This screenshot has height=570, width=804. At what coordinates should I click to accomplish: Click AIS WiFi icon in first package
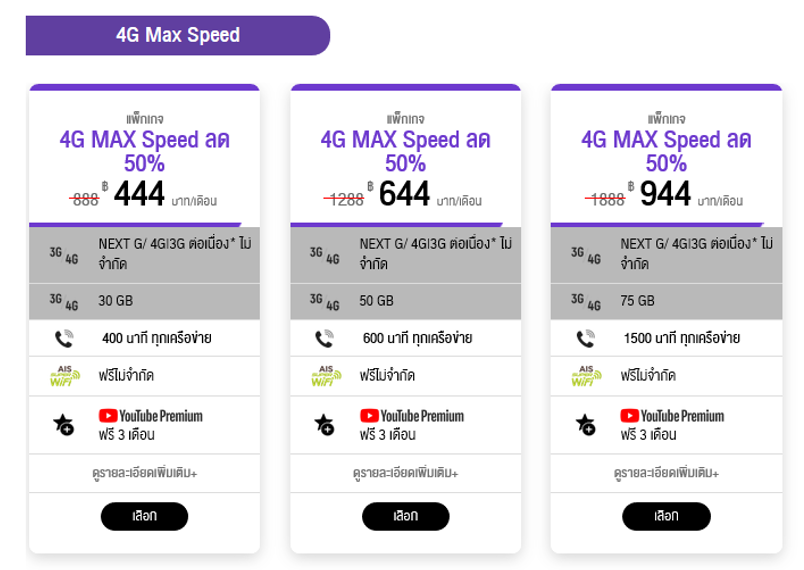click(x=65, y=376)
